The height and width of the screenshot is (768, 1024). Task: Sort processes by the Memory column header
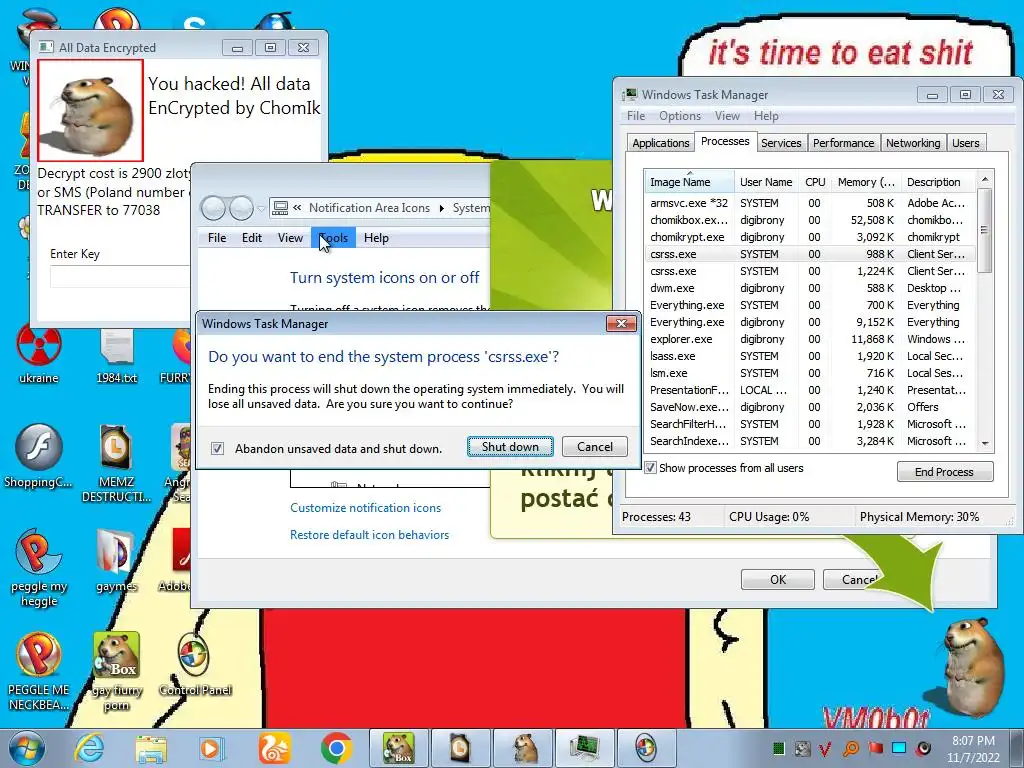pos(867,182)
